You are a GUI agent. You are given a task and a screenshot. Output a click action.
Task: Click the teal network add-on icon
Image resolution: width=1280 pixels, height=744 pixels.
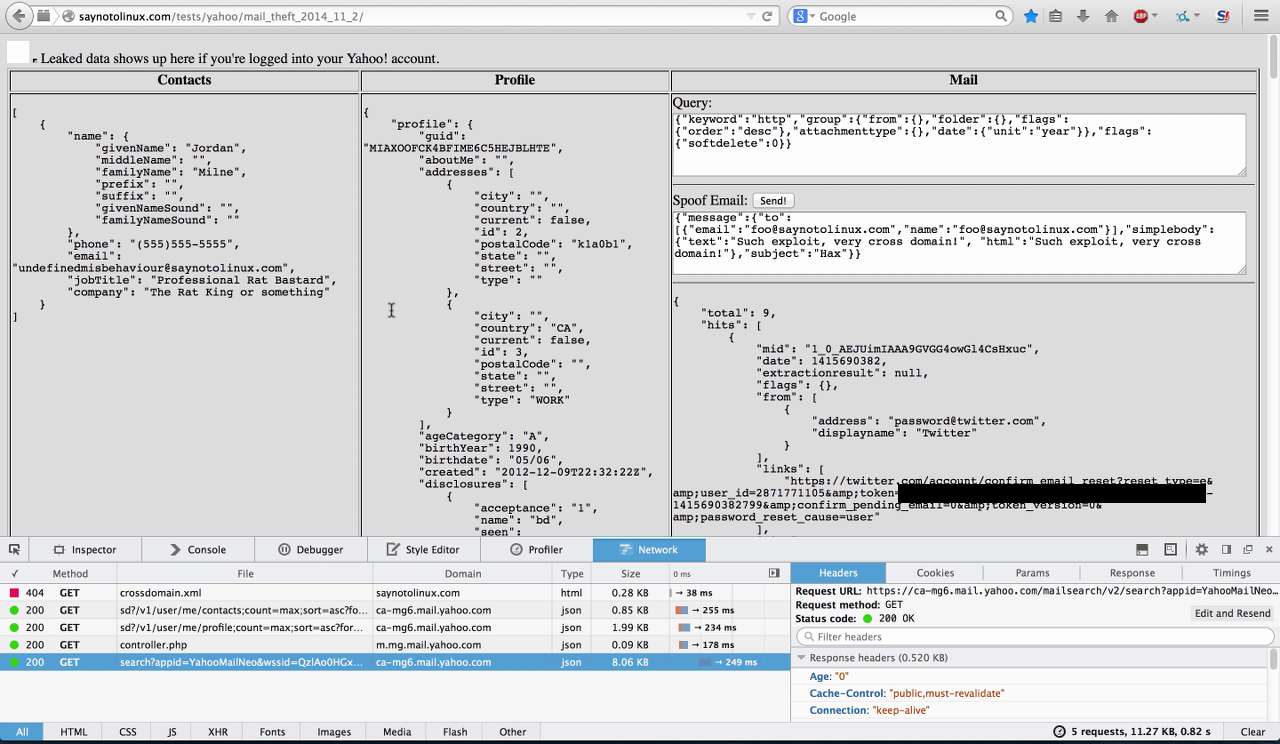[1182, 16]
